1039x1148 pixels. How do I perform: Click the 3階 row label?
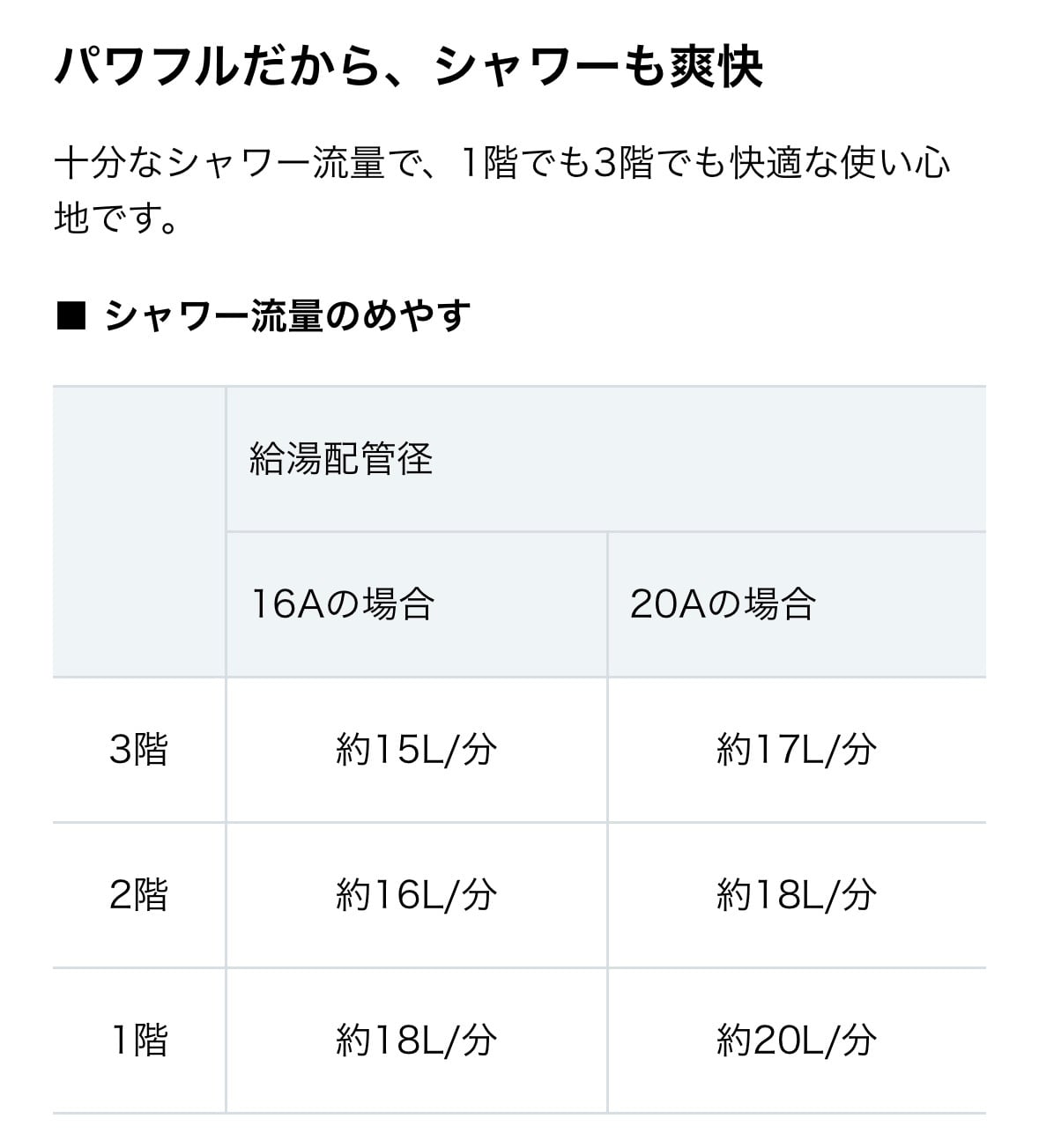coord(138,750)
